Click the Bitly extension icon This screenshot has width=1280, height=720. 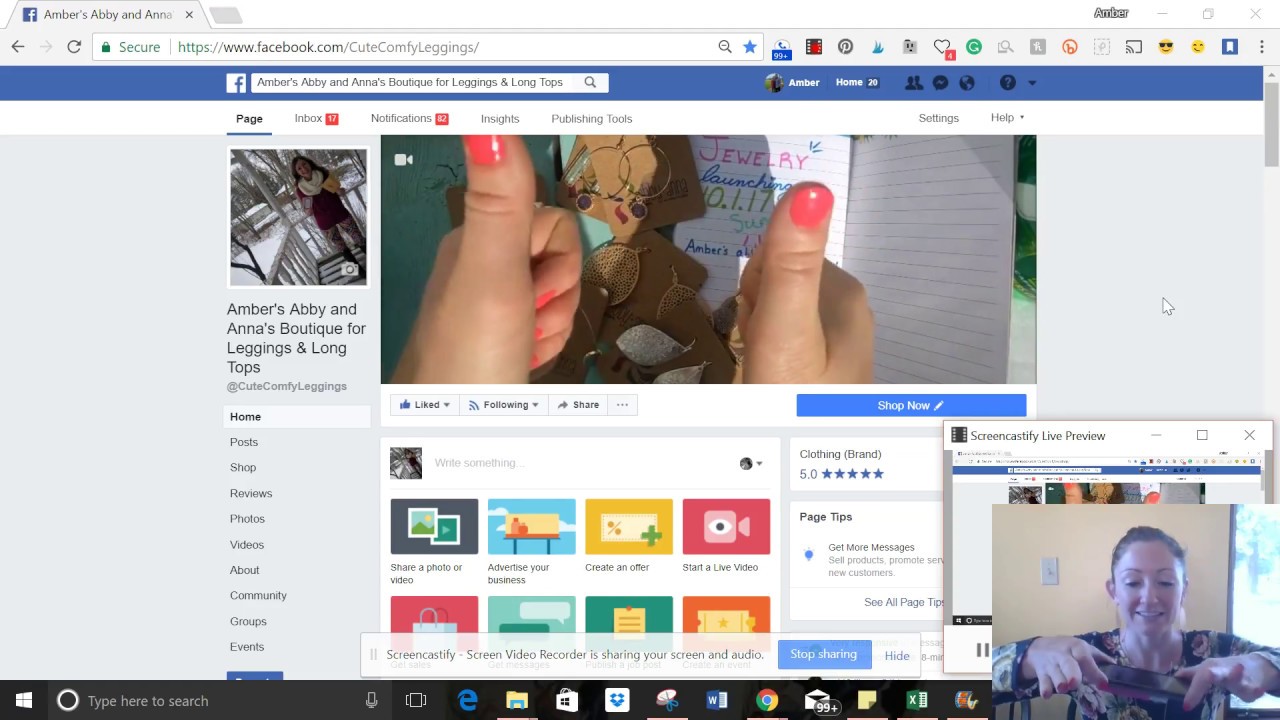click(x=1070, y=47)
